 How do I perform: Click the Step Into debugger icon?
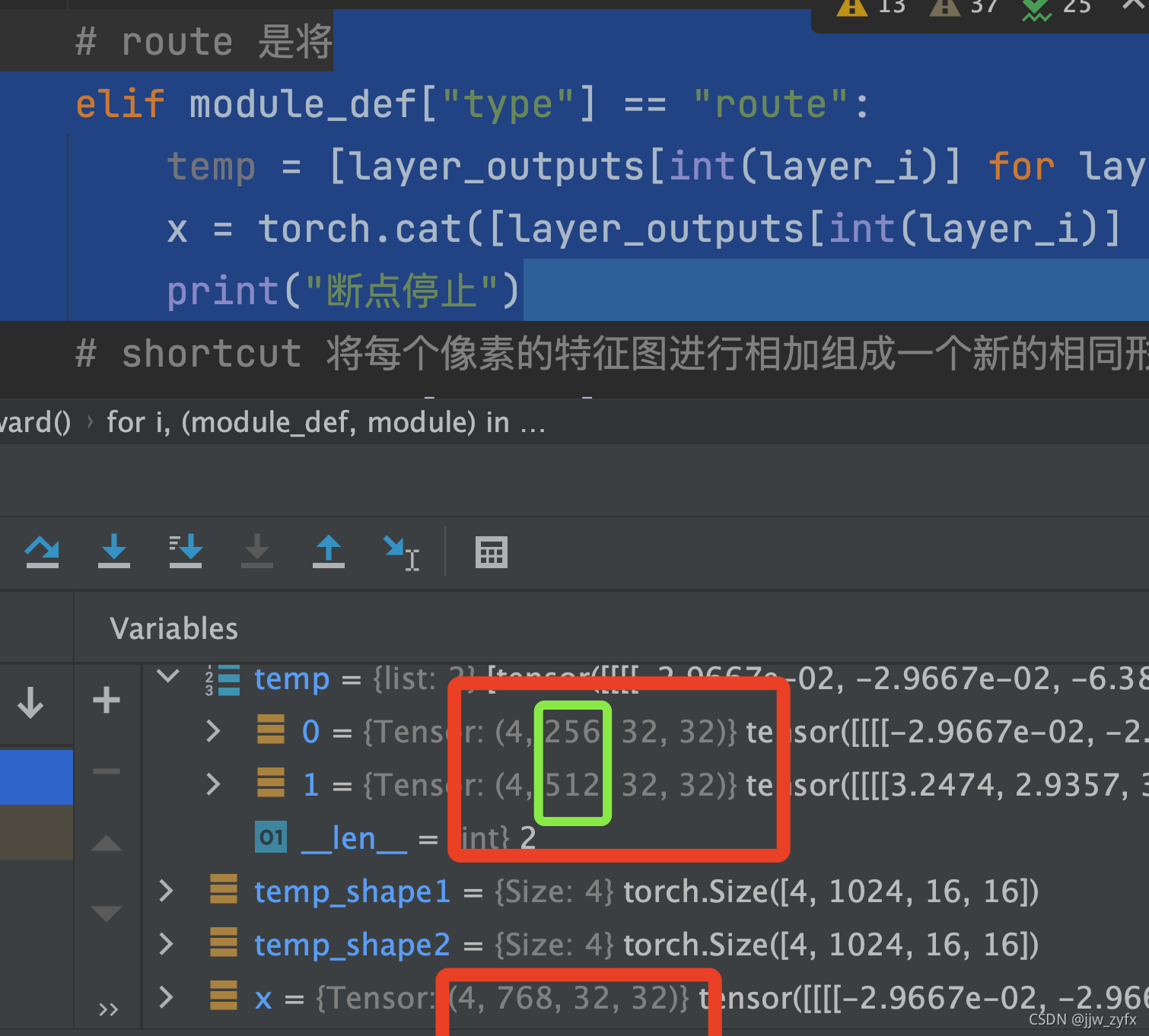(114, 551)
